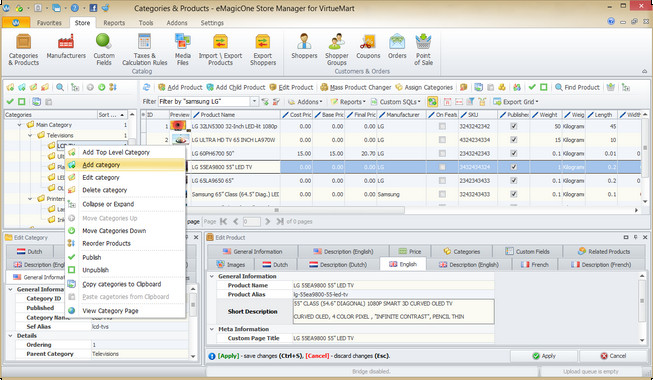653x380 pixels.
Task: Toggle Published checkbox for Samsung 65" Class
Action: click(x=513, y=194)
